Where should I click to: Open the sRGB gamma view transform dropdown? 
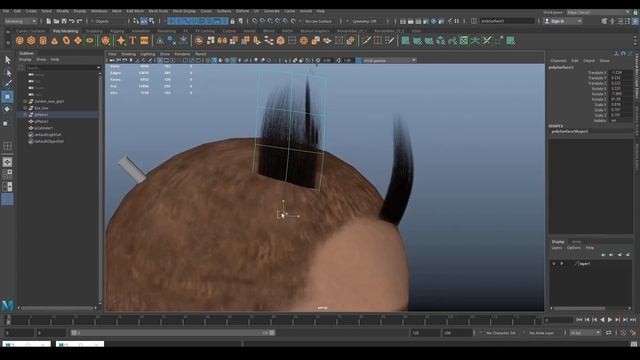[x=390, y=60]
